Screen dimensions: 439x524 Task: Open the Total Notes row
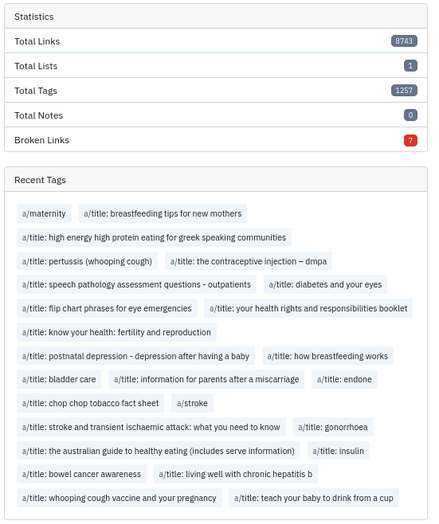216,115
